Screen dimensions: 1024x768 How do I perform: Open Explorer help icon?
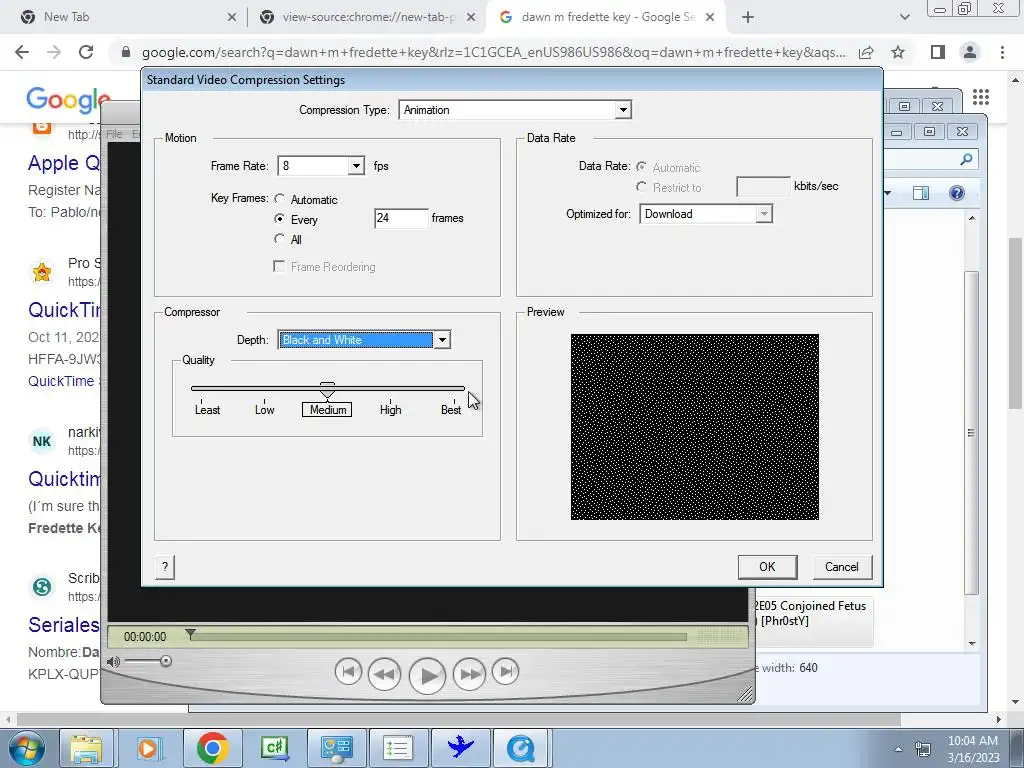957,193
